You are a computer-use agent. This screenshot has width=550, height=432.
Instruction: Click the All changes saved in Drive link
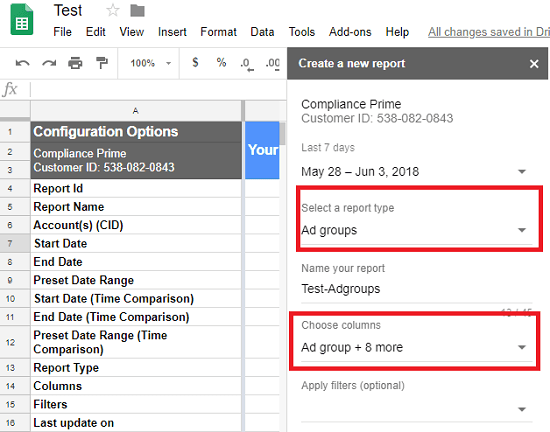coord(489,32)
